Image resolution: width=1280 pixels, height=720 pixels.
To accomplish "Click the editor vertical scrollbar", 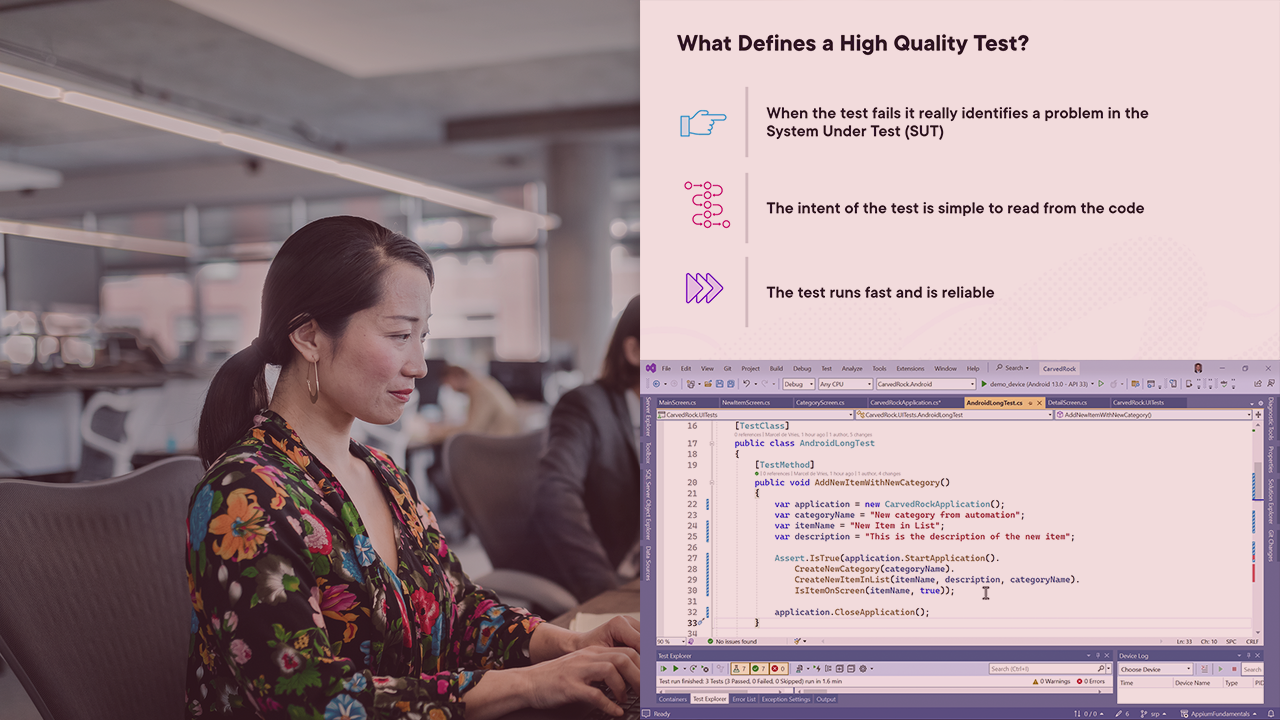I will pos(1254,530).
